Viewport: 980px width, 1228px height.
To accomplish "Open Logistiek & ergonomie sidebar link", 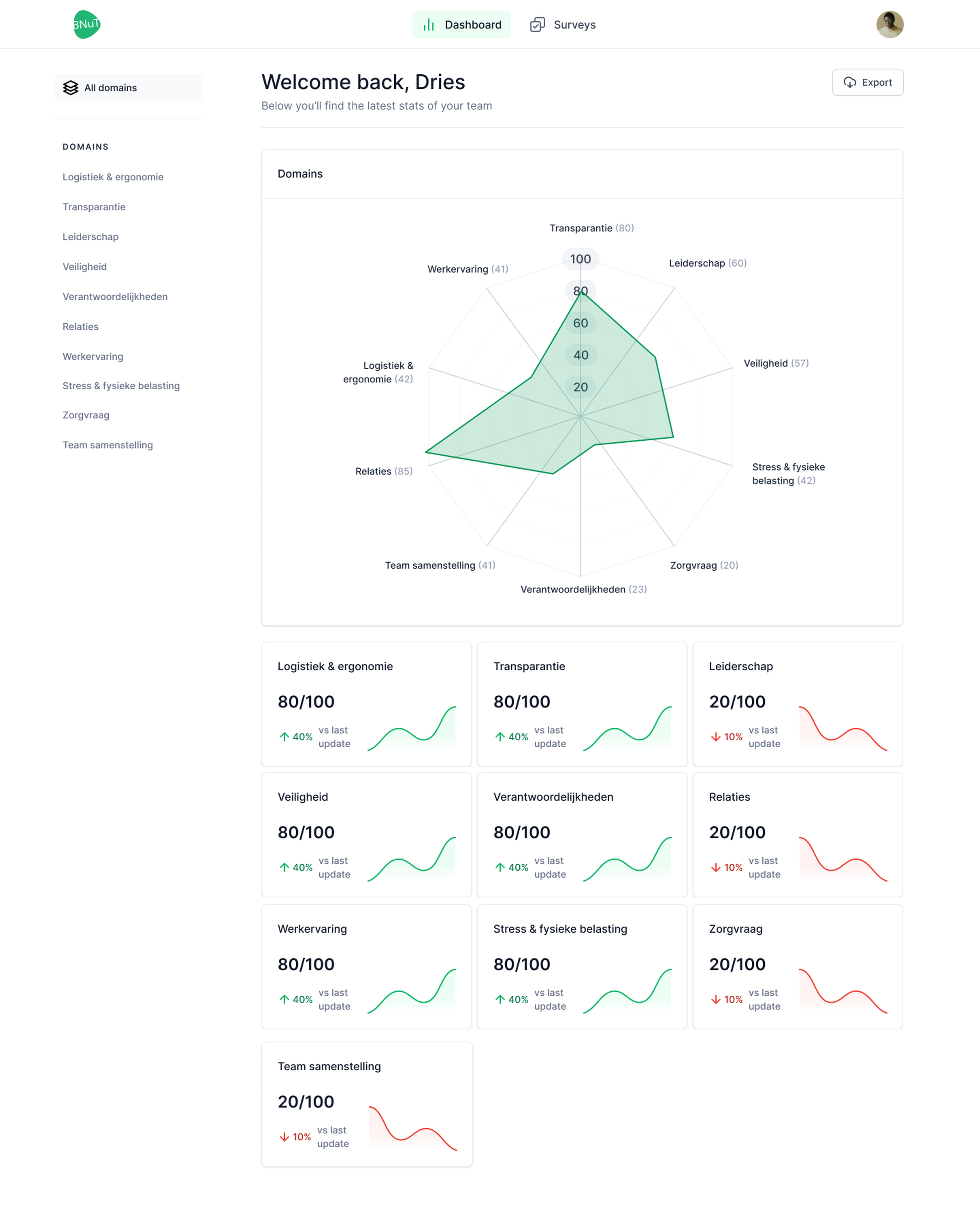I will tap(113, 177).
